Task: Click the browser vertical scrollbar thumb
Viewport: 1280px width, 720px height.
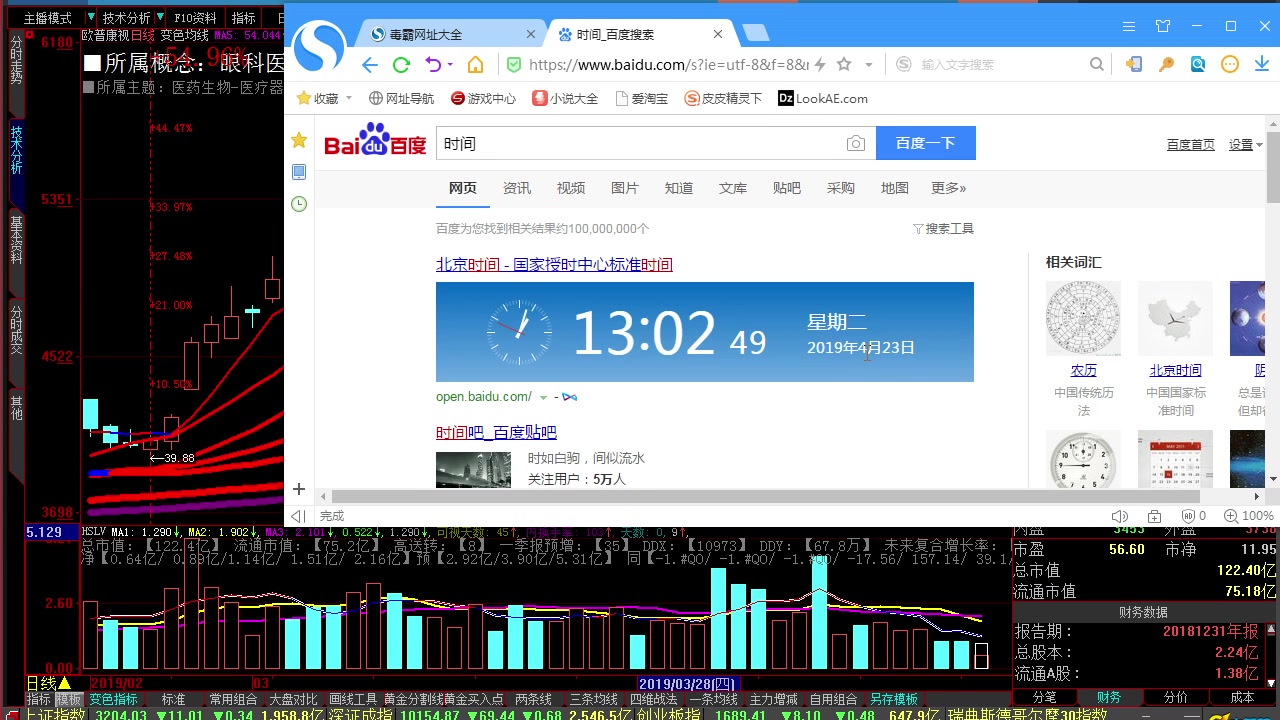Action: click(1272, 165)
